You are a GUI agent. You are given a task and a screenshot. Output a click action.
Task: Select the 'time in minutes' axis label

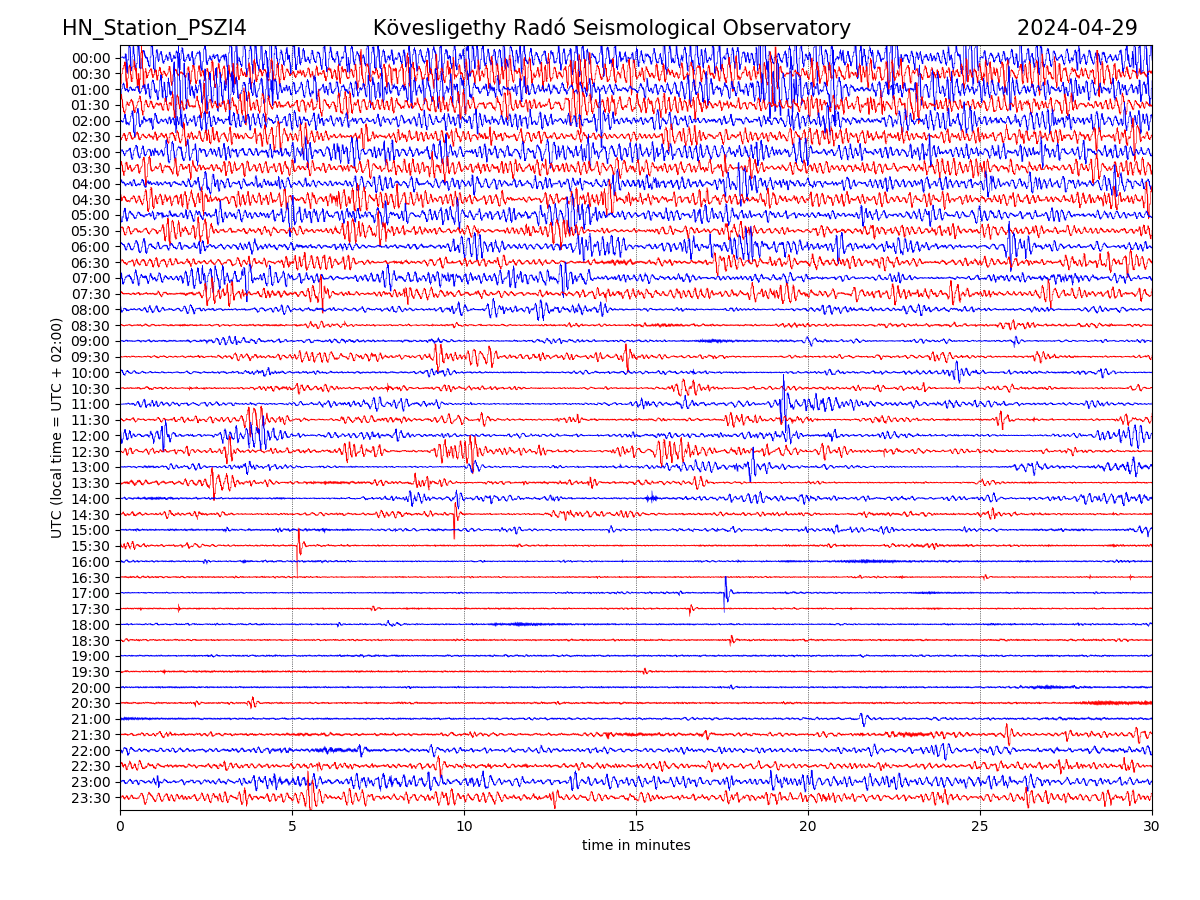coord(636,845)
